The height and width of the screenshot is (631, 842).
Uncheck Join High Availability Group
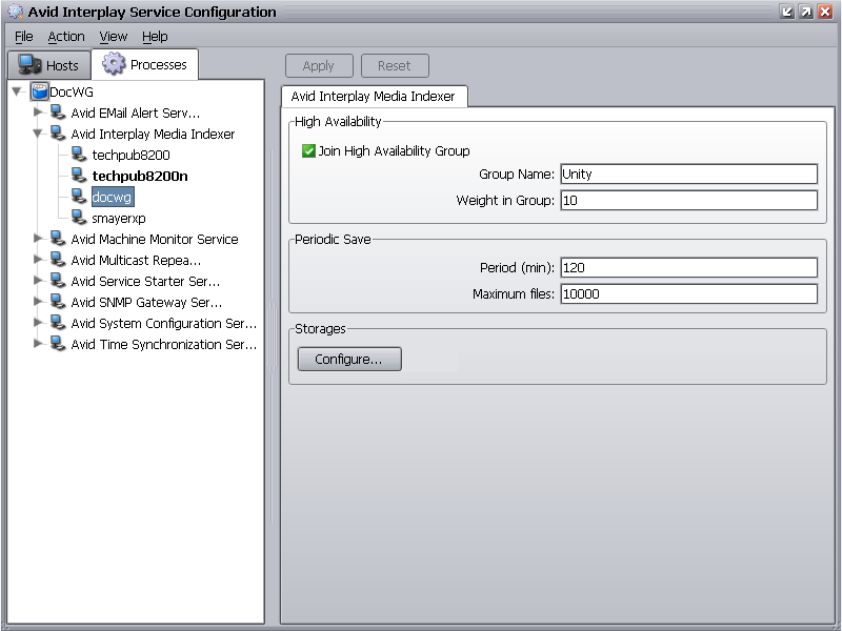pyautogui.click(x=308, y=151)
